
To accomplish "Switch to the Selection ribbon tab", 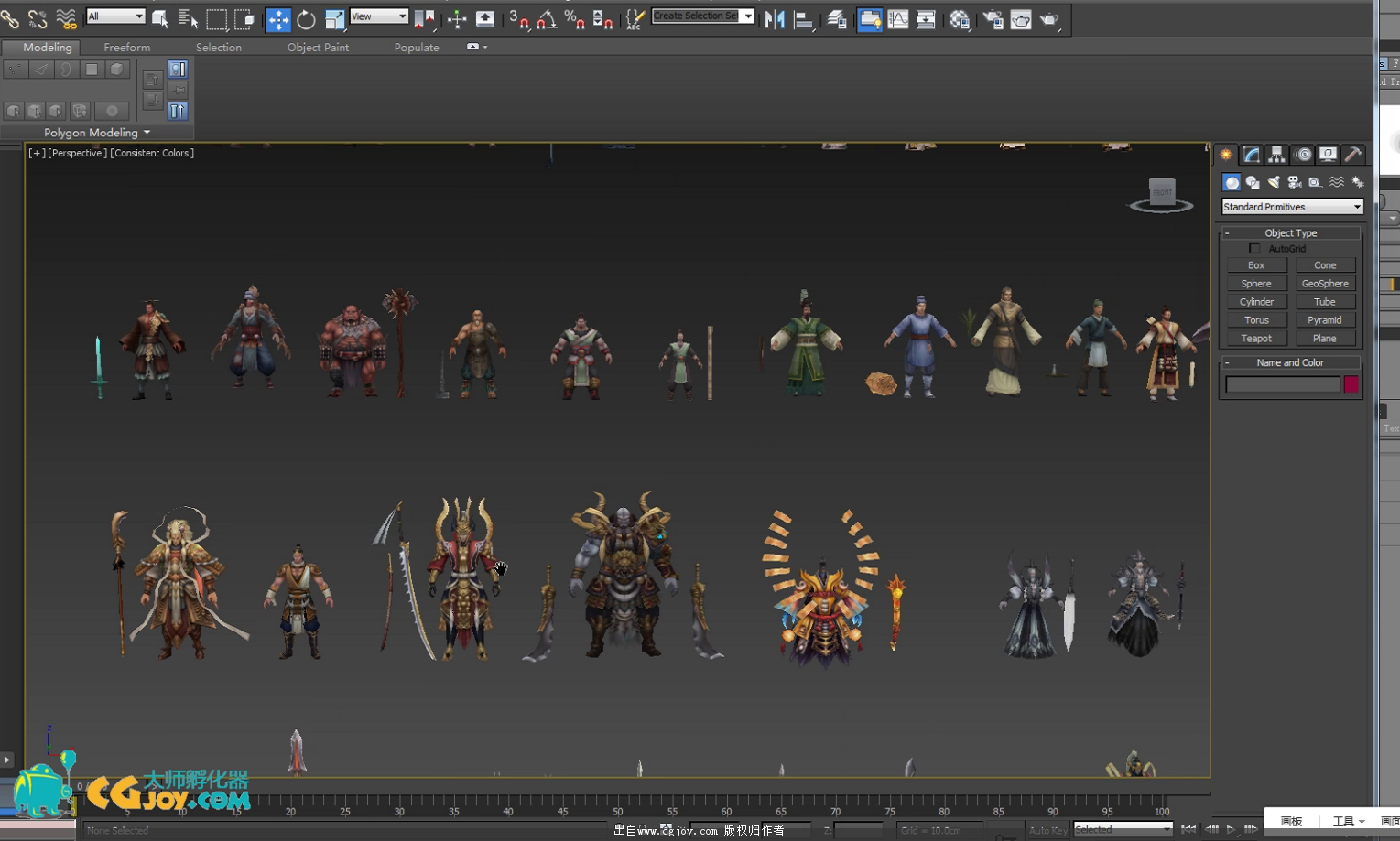I will (x=219, y=47).
